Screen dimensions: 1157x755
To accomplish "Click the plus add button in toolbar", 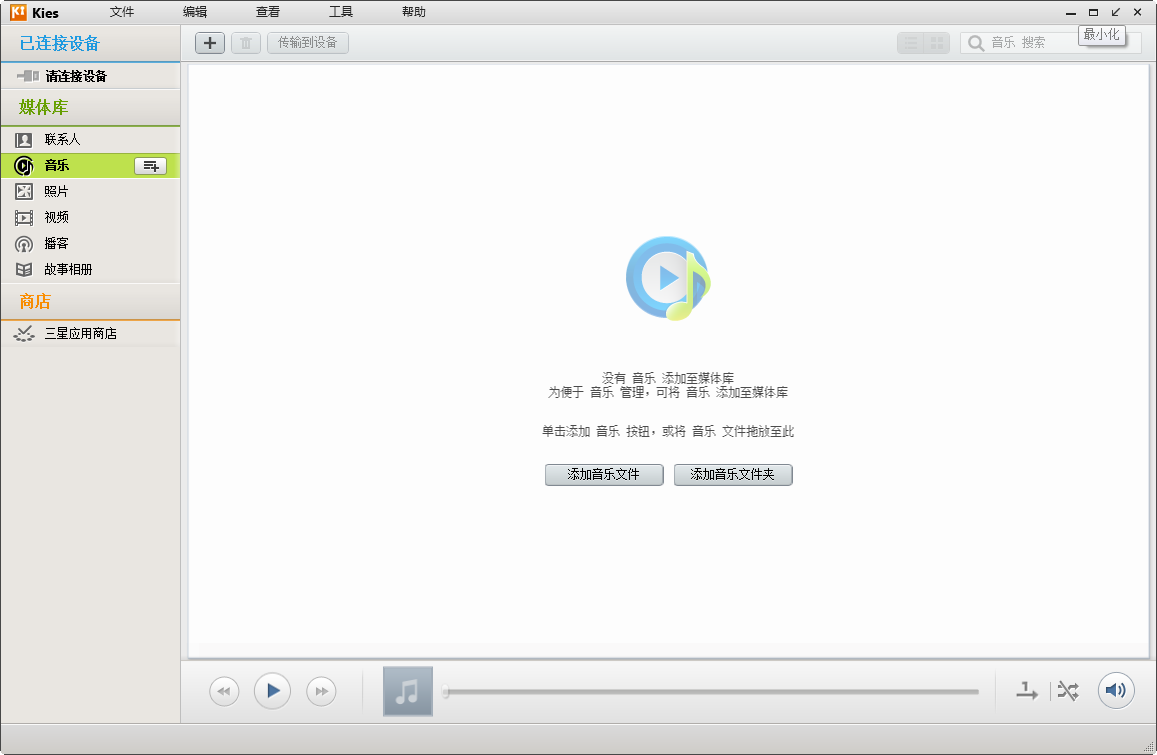I will pyautogui.click(x=210, y=43).
